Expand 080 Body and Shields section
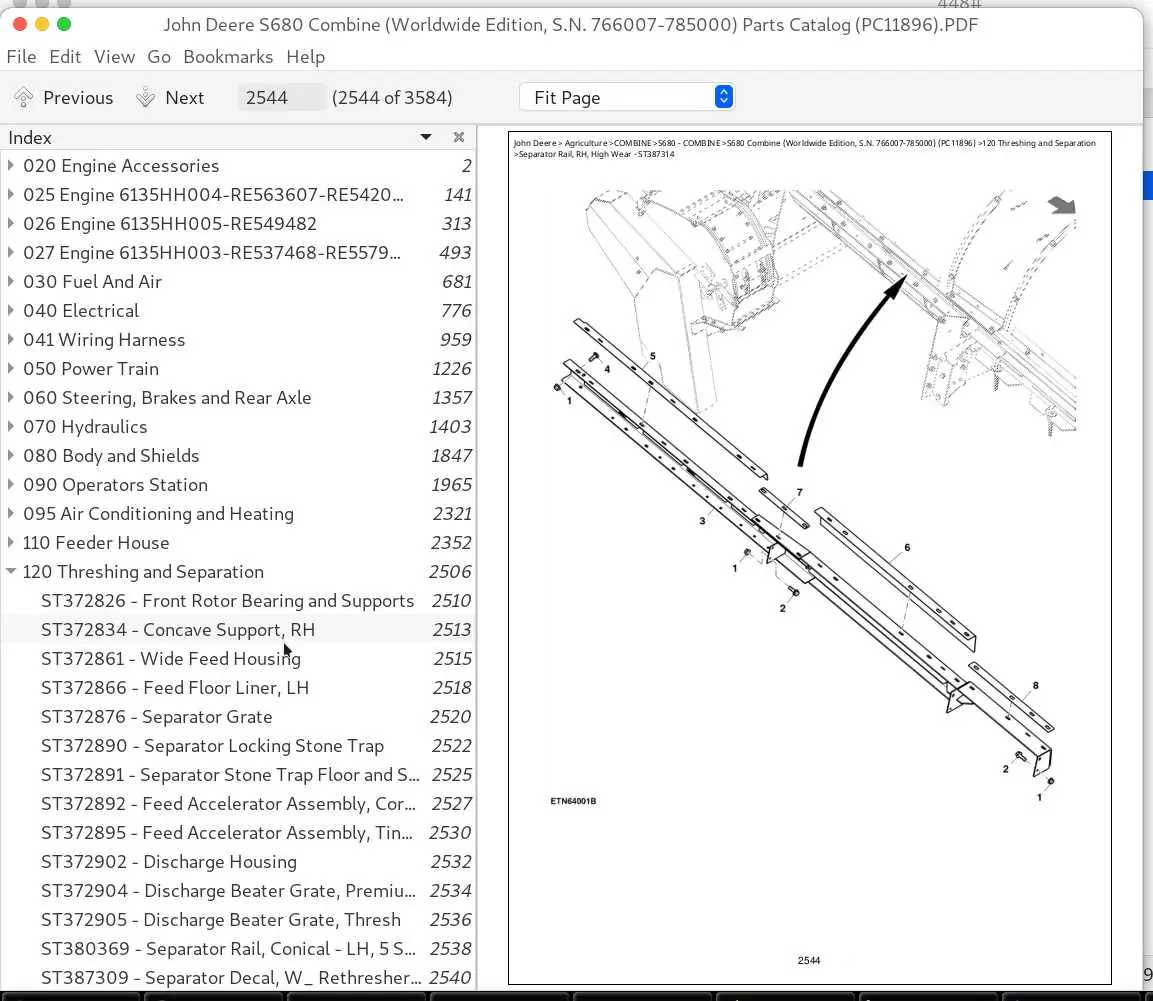 coord(10,456)
